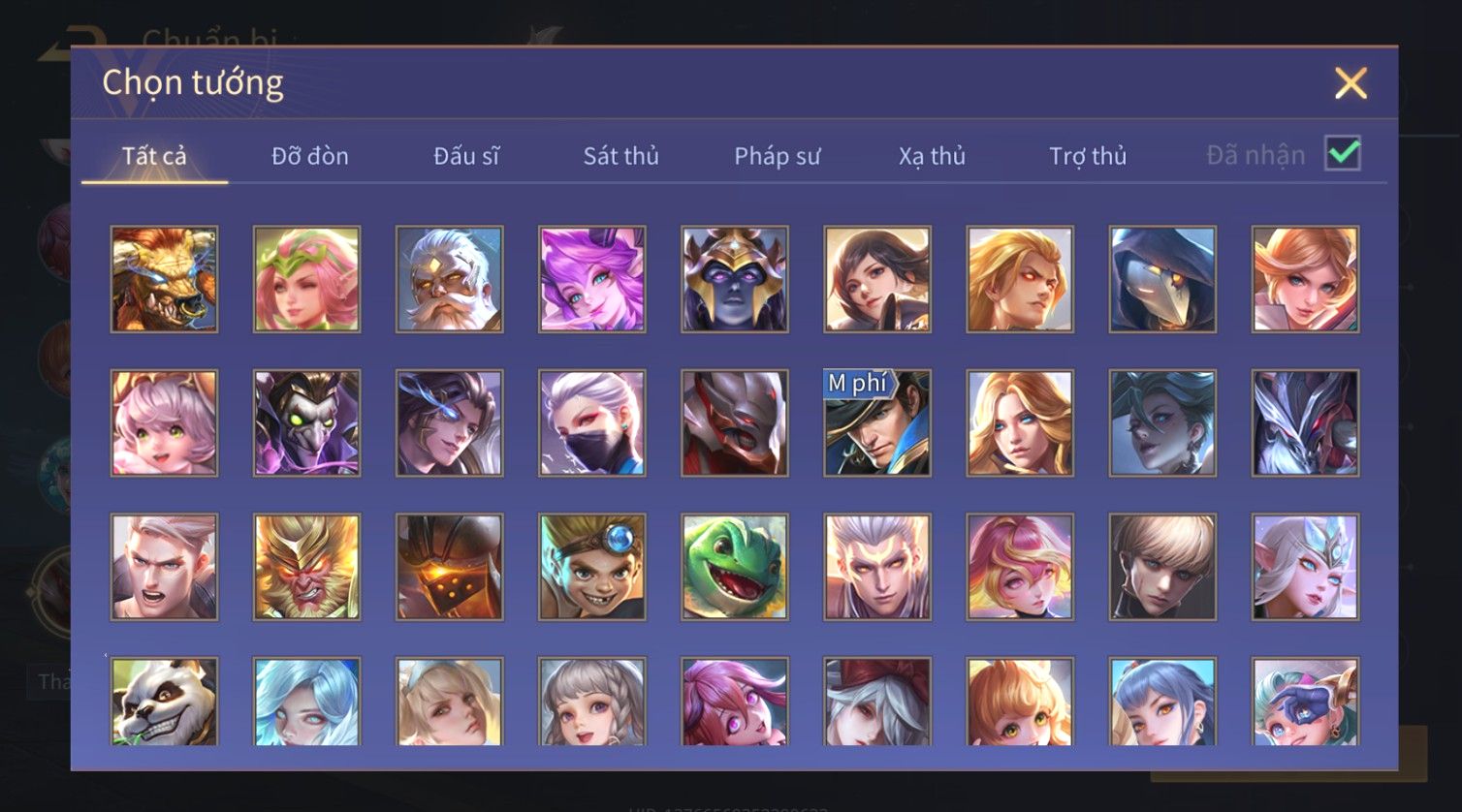
Task: Choose the plague doctor hooded hero
Action: (x=1162, y=279)
